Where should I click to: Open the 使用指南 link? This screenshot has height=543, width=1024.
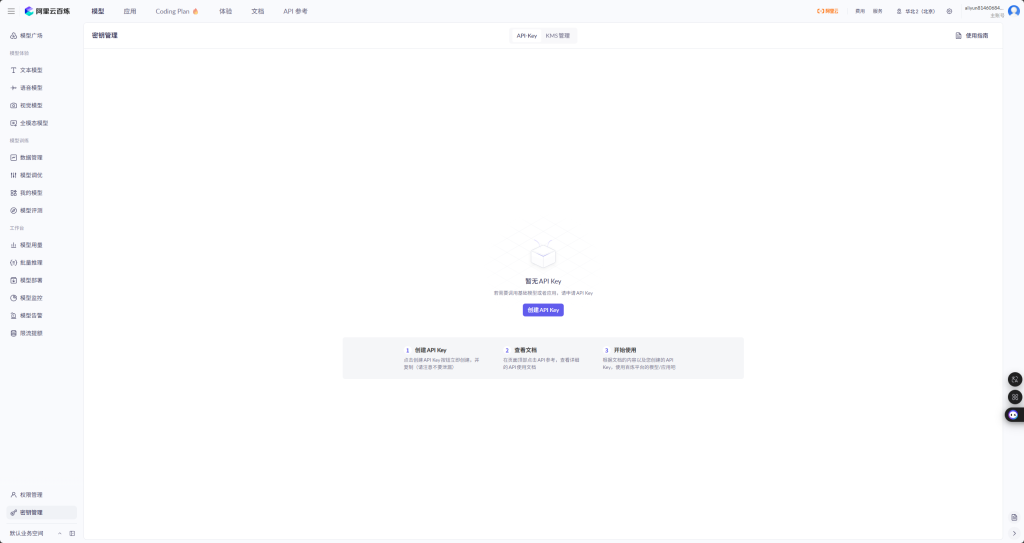[971, 35]
